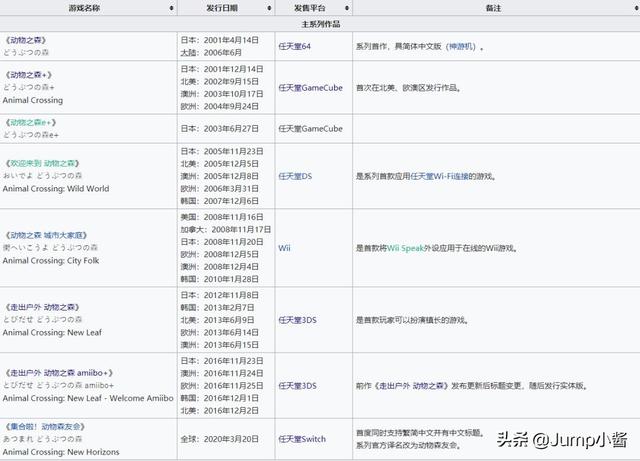Select the text Animal Crossing: New Horizons
This screenshot has height=461, width=640.
(x=61, y=452)
